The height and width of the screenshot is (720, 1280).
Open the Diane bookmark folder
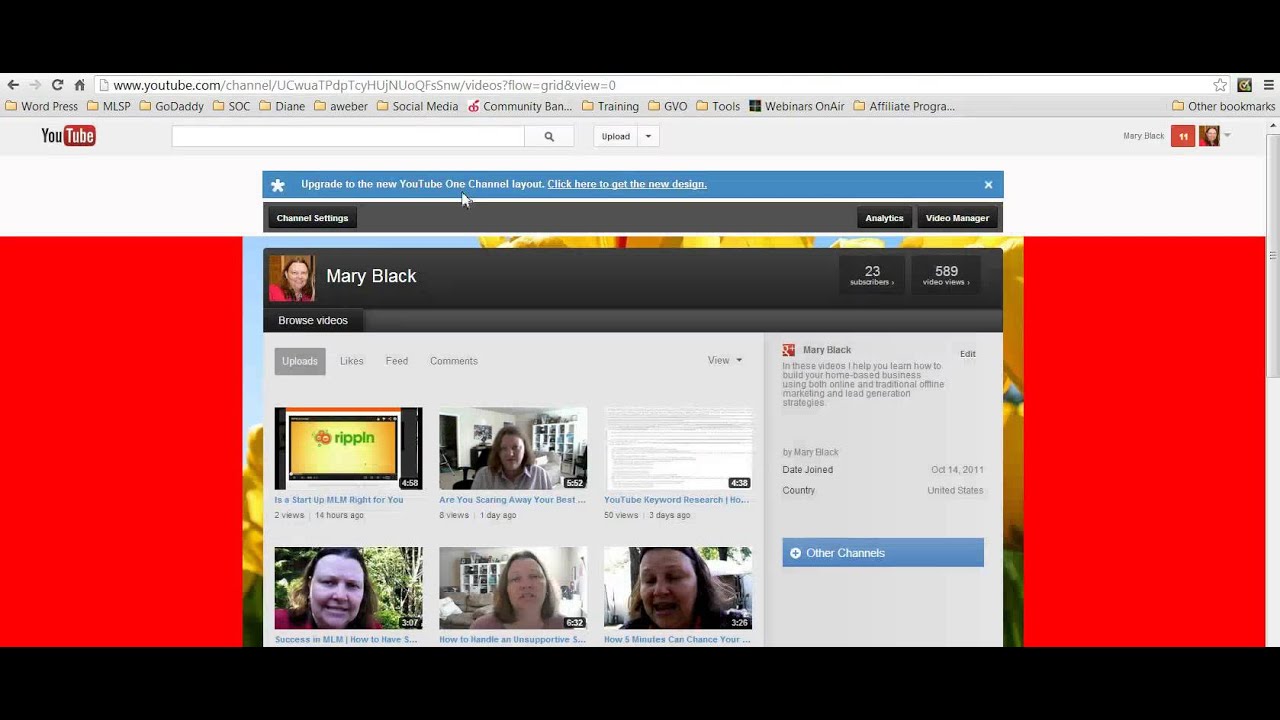click(282, 106)
